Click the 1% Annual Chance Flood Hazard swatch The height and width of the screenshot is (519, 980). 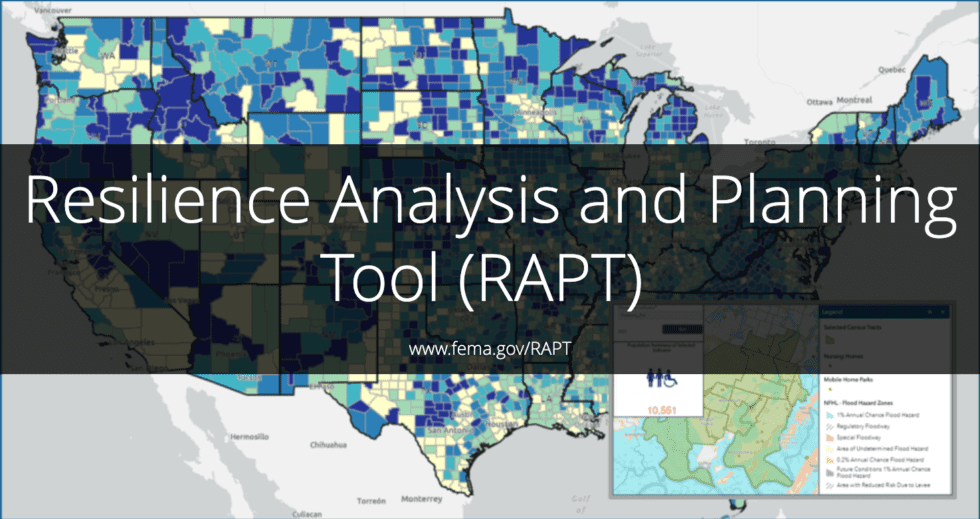click(829, 415)
